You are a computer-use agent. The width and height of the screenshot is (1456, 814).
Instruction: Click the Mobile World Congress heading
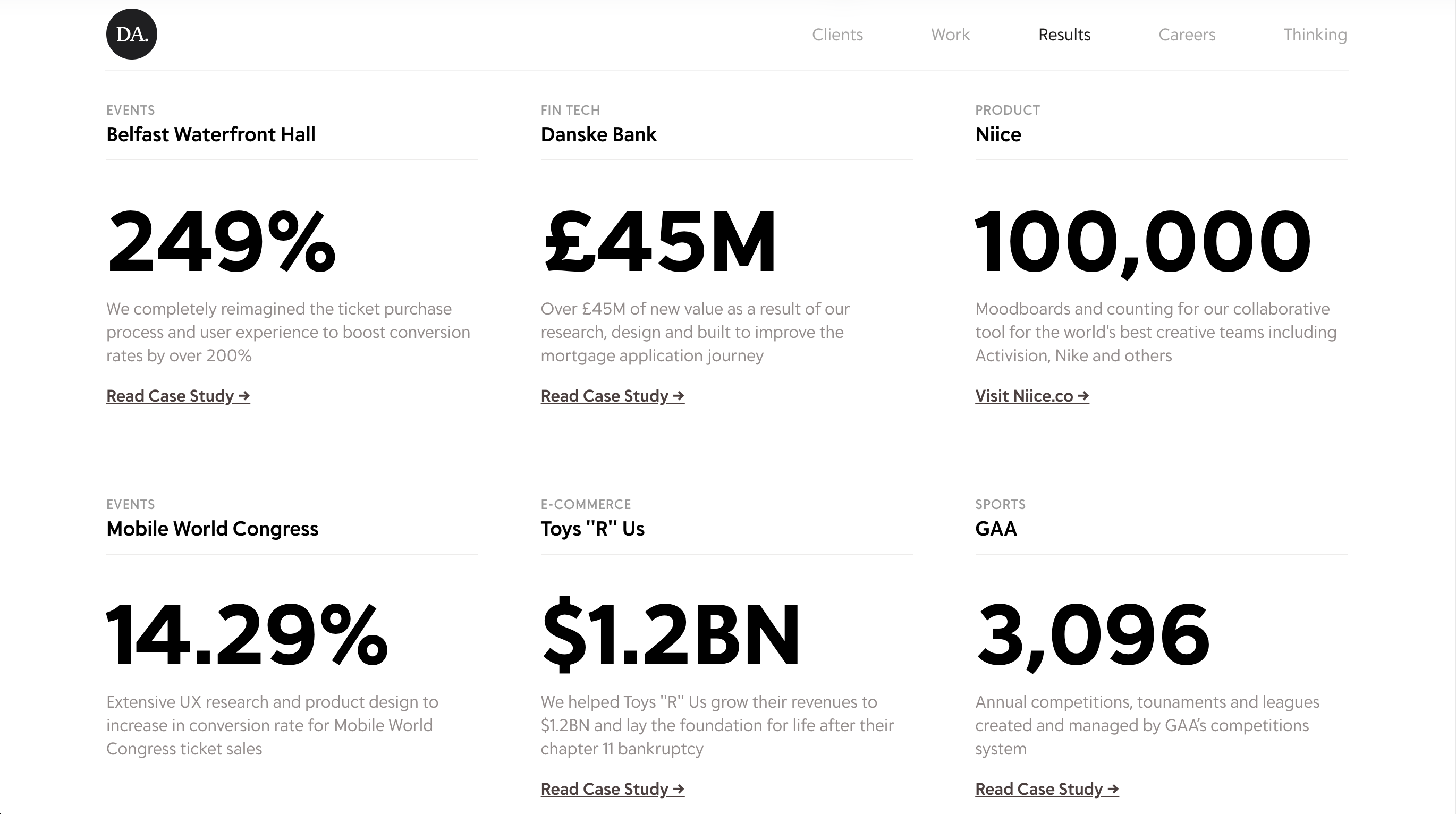pyautogui.click(x=212, y=529)
